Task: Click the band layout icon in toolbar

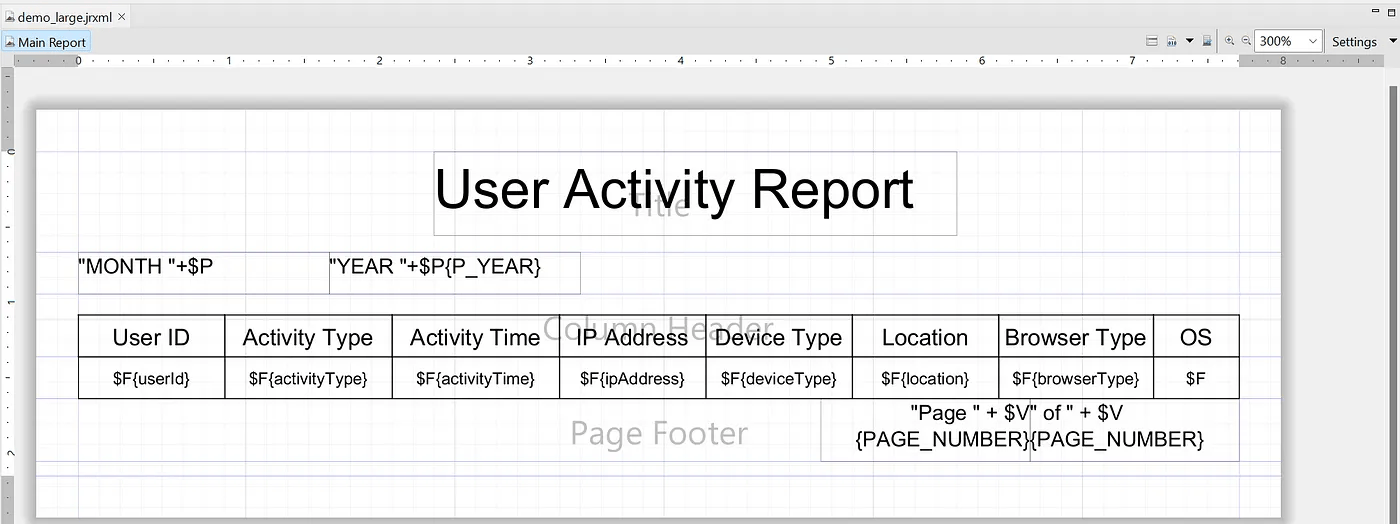Action: pyautogui.click(x=1152, y=41)
